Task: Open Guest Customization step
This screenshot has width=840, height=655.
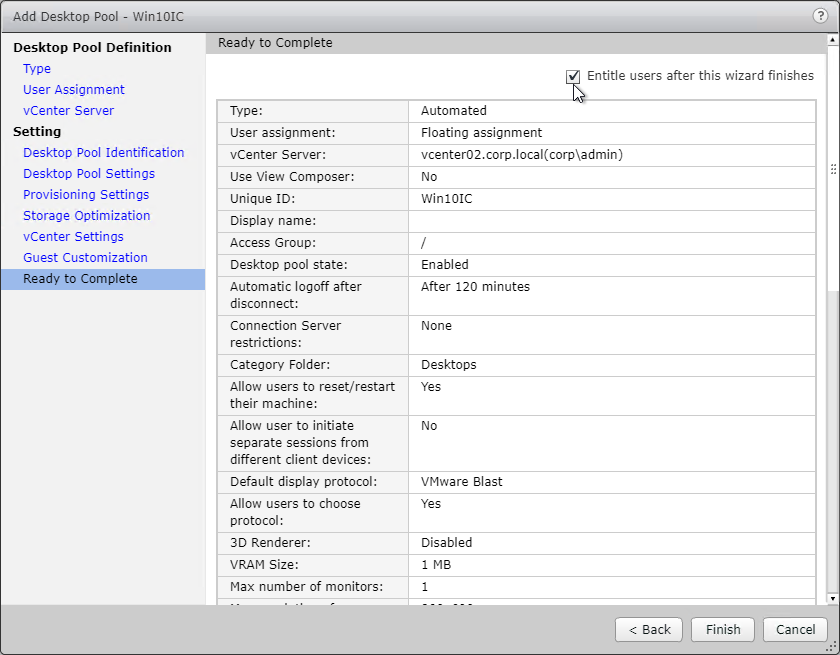Action: (x=85, y=258)
